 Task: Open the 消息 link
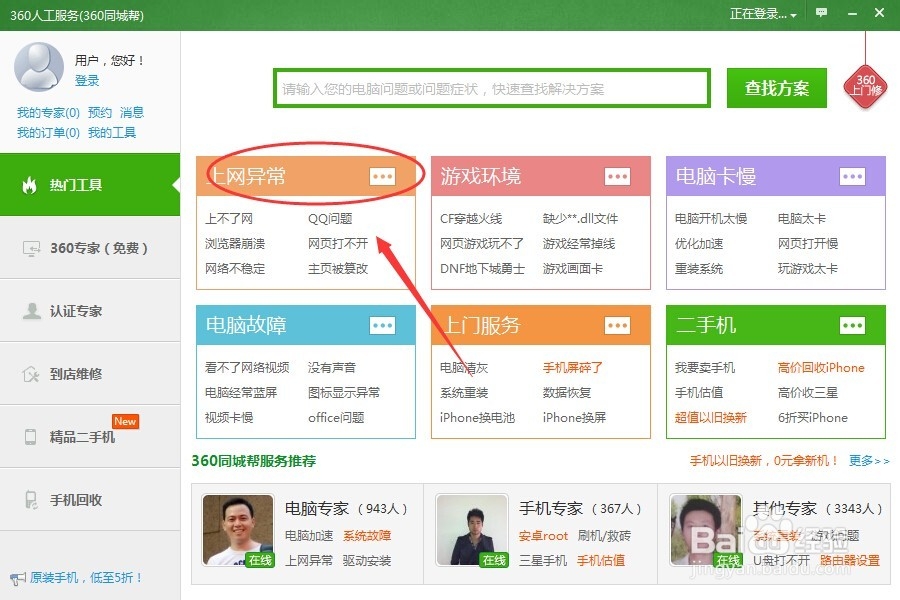131,113
